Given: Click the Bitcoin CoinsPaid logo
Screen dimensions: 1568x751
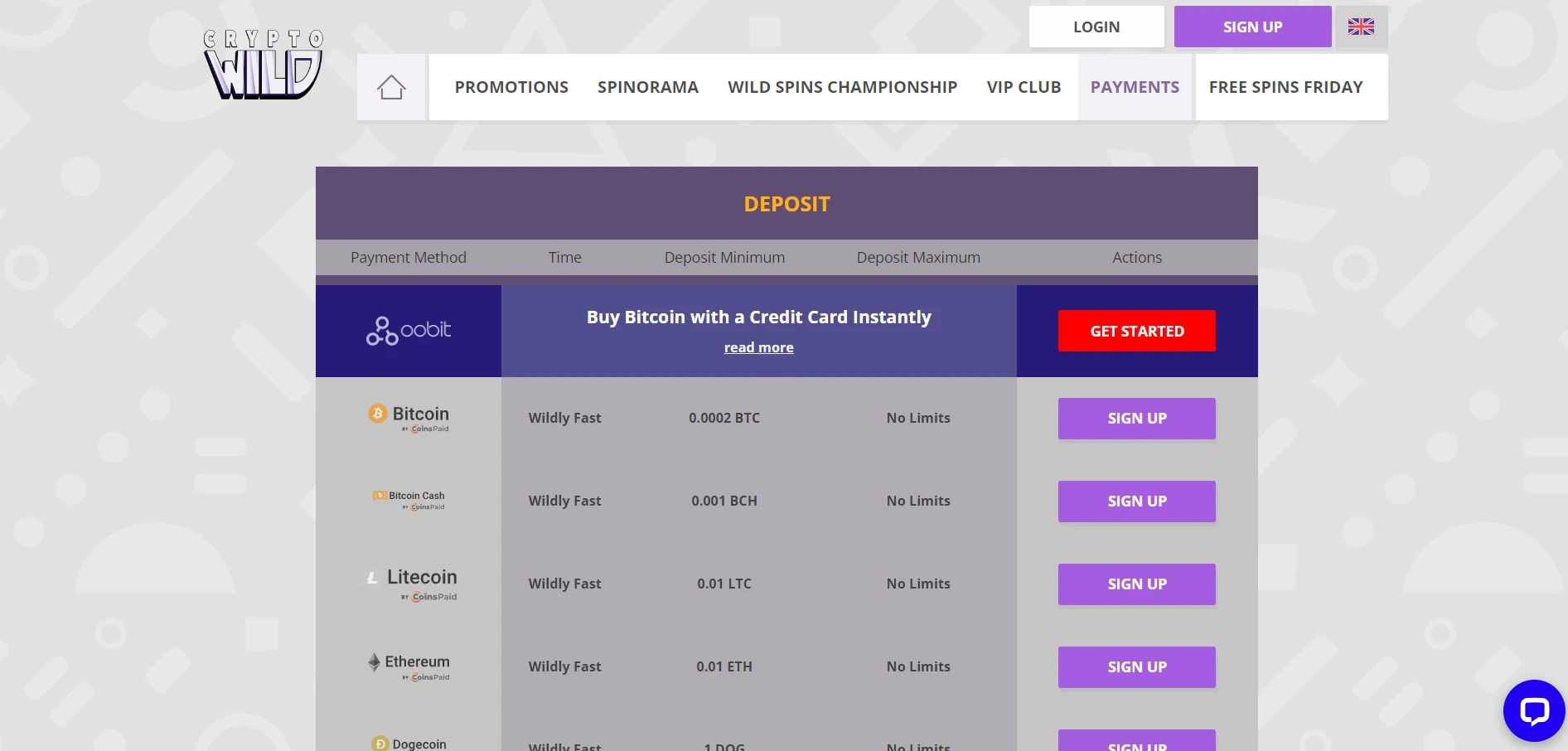Looking at the screenshot, I should pyautogui.click(x=409, y=418).
